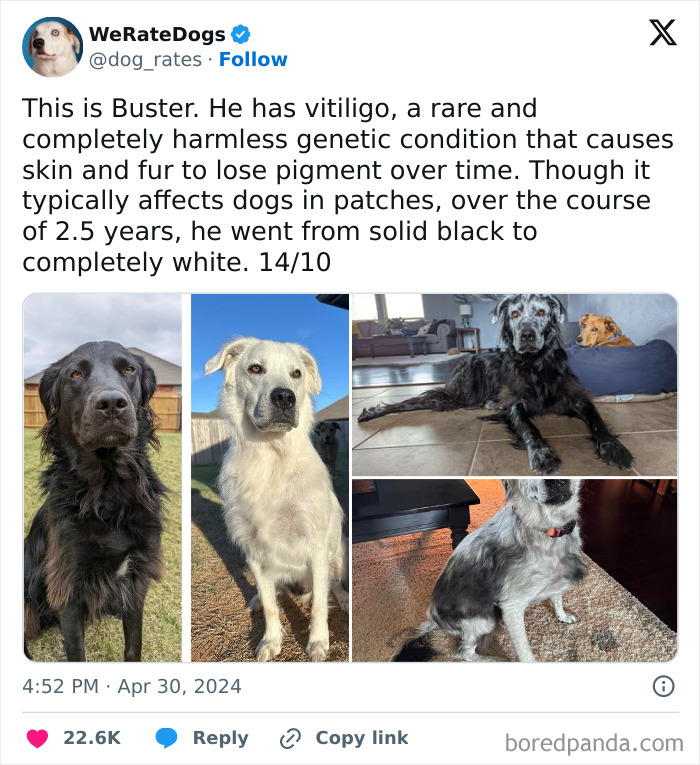Select the Copy link text
This screenshot has height=765, width=700.
[362, 738]
